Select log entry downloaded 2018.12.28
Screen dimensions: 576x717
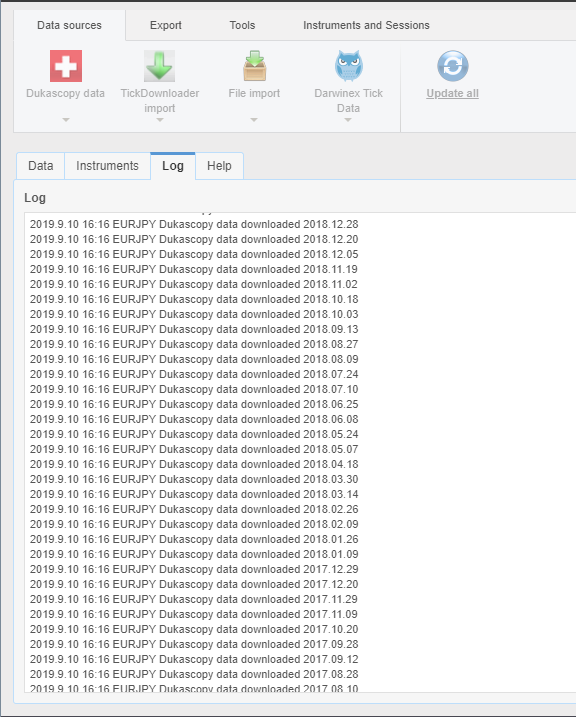[x=194, y=224]
